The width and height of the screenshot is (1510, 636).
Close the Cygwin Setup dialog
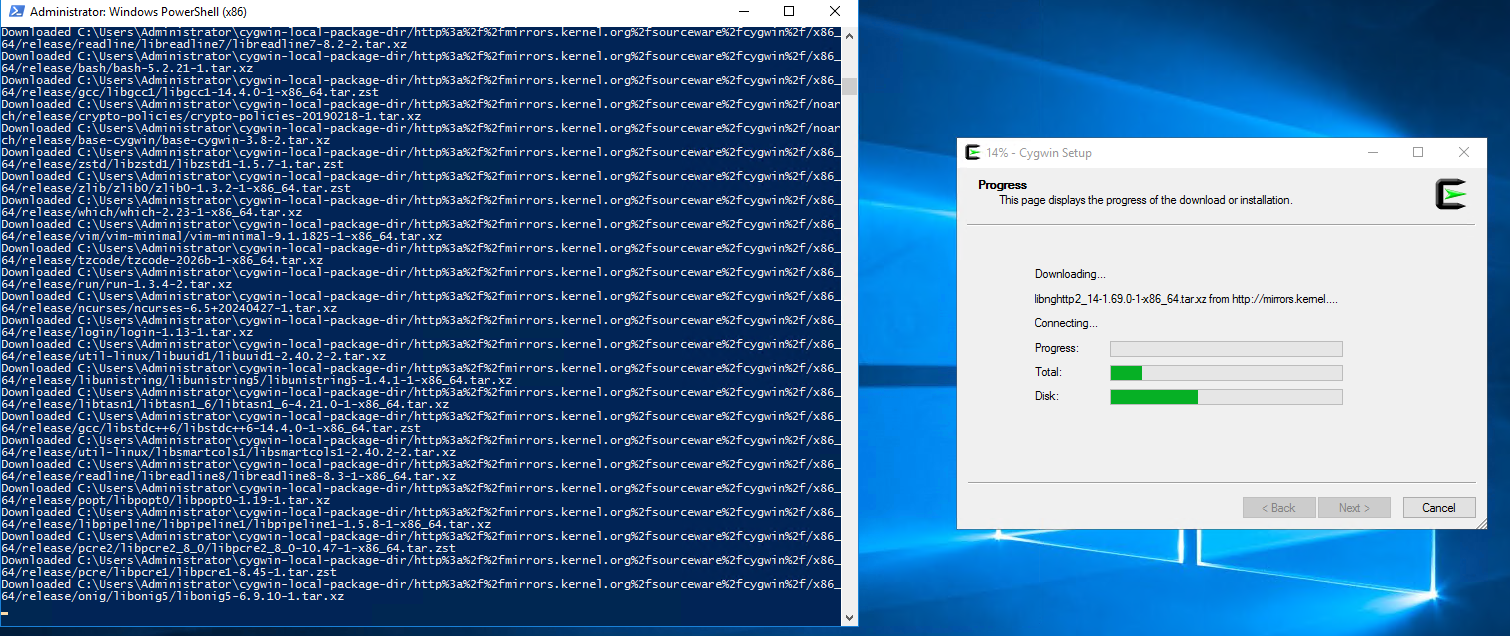tap(1464, 152)
